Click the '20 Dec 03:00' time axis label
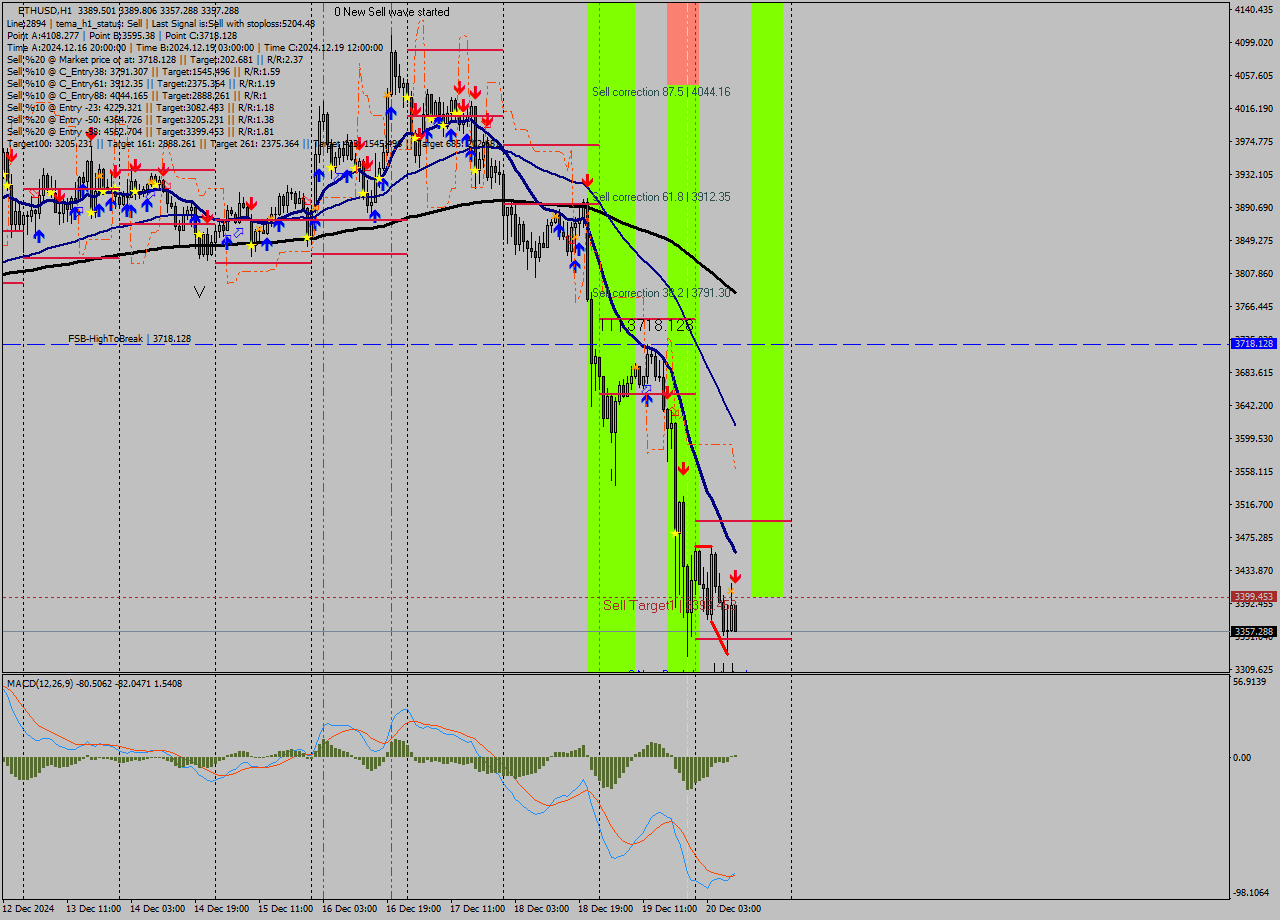 coord(733,909)
